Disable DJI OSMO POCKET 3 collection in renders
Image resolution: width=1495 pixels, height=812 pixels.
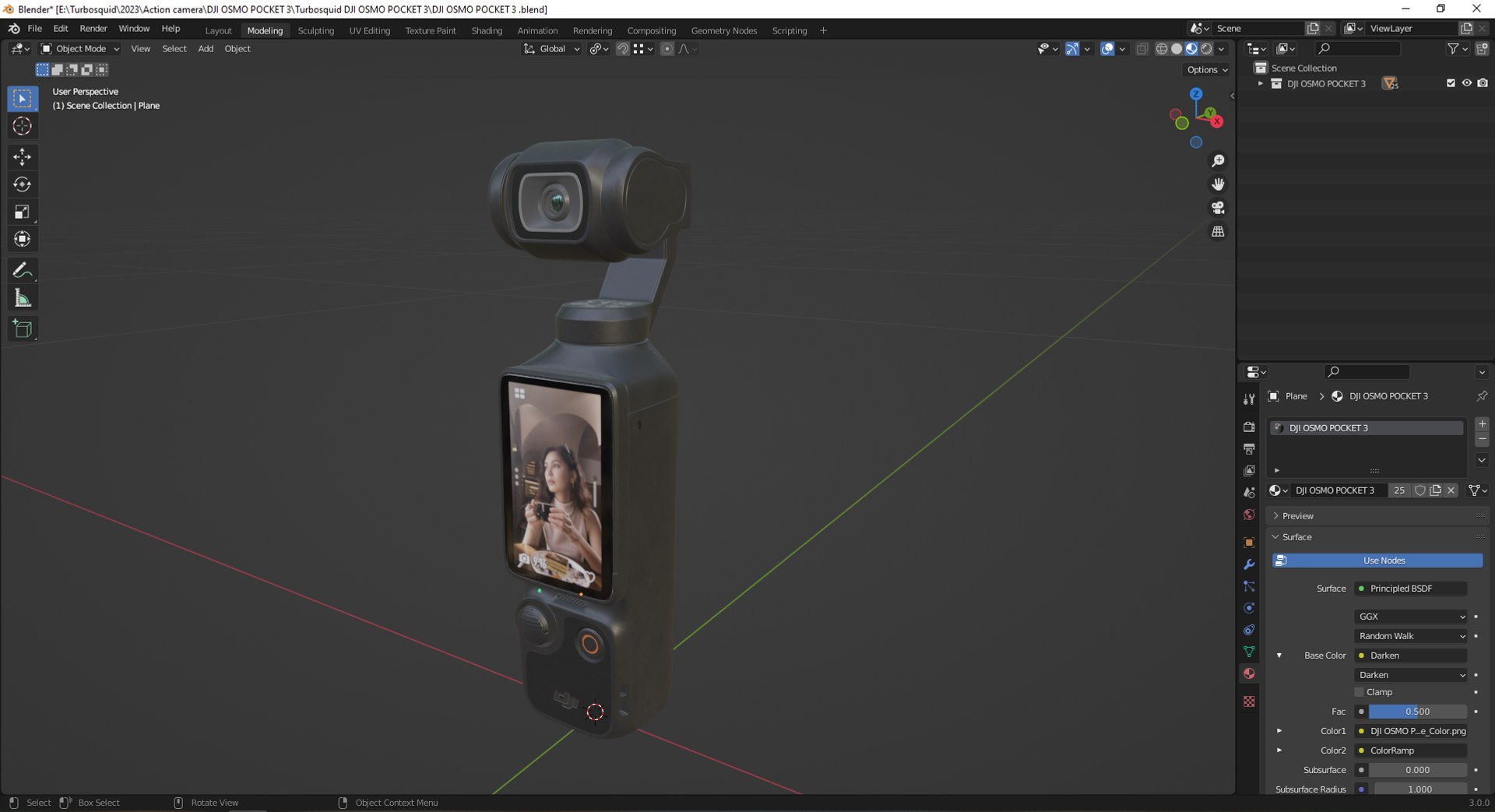pyautogui.click(x=1483, y=83)
